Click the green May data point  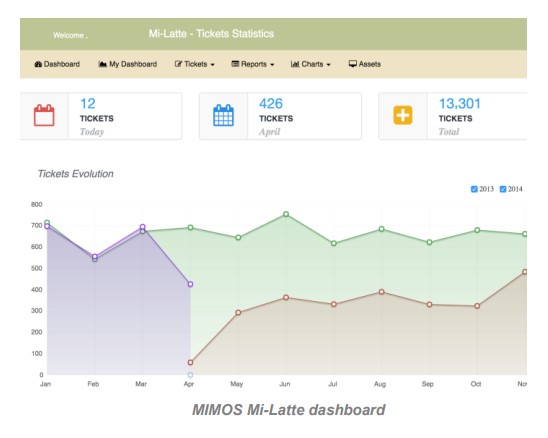coord(238,238)
